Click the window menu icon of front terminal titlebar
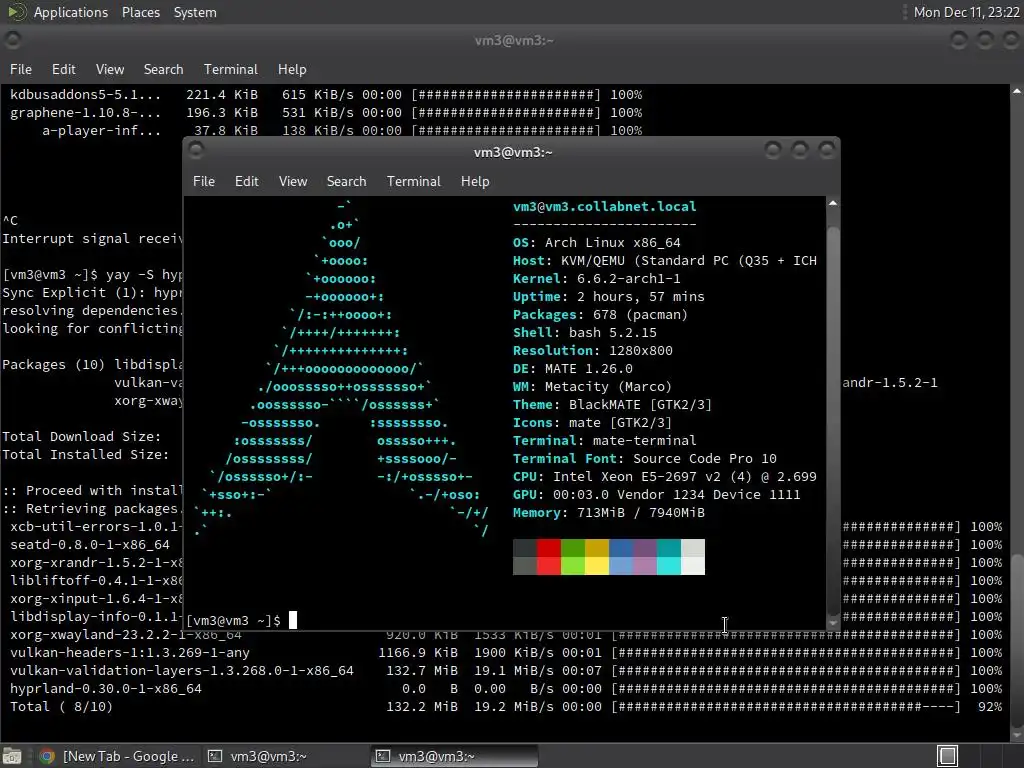The image size is (1024, 768). pos(196,151)
